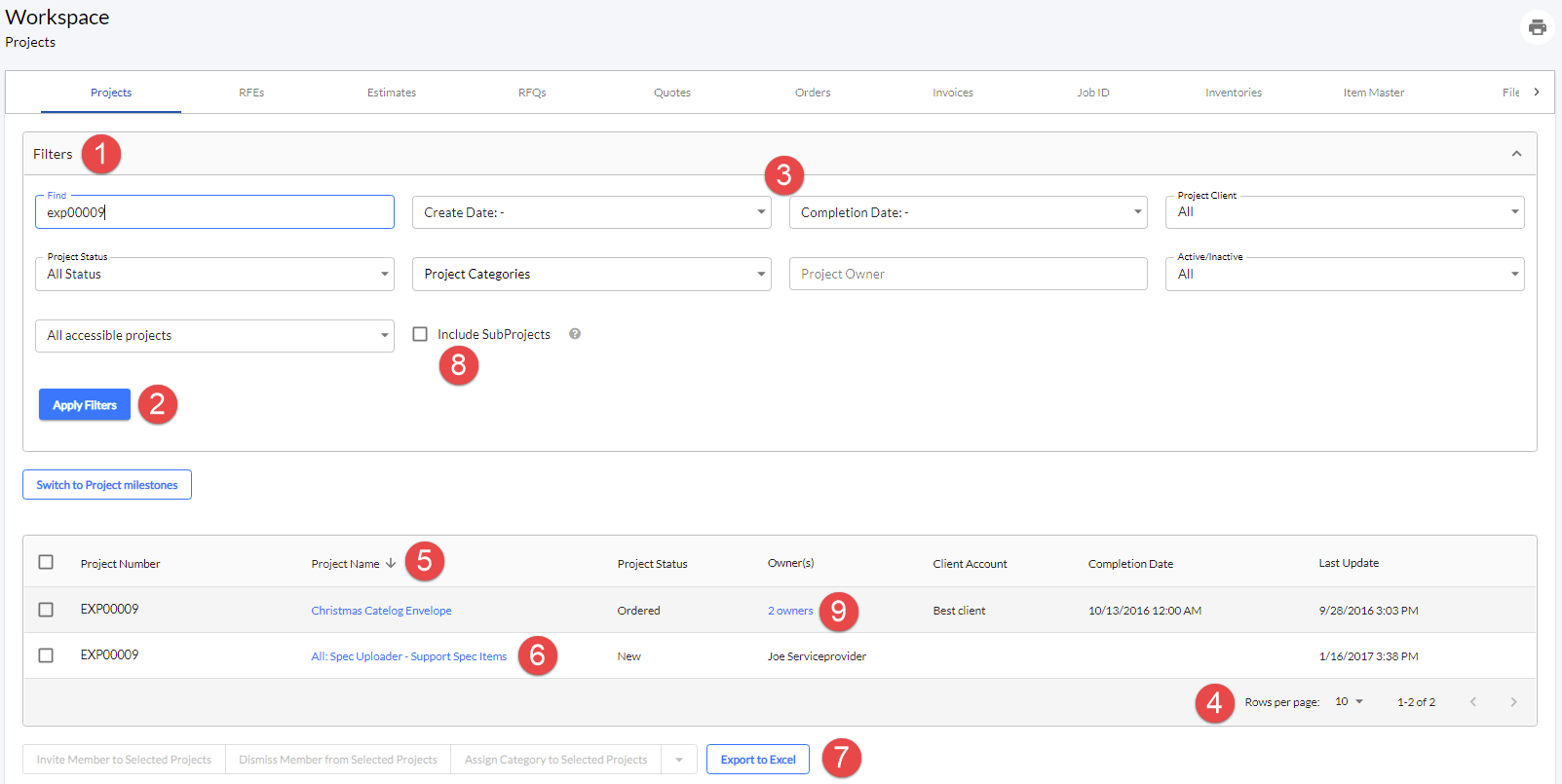Go to the next results page arrow

coord(1513,702)
